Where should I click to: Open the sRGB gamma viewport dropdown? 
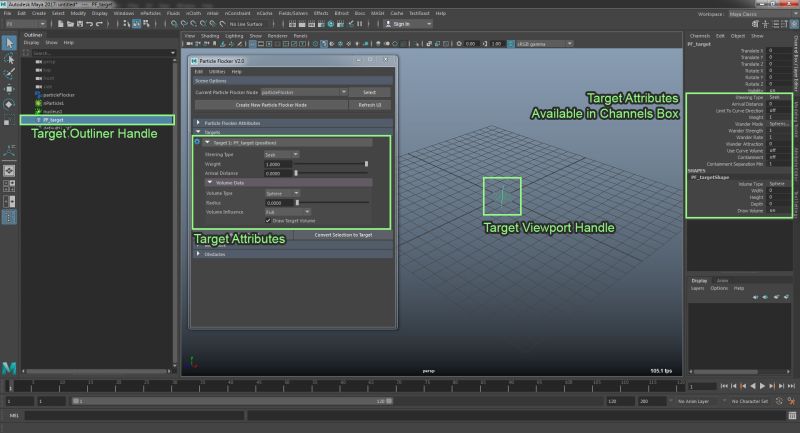(x=544, y=44)
